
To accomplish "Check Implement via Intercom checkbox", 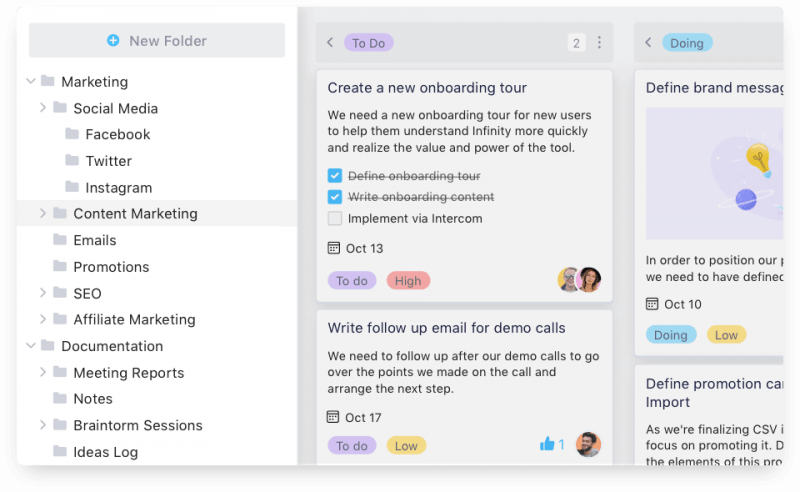I will [x=335, y=218].
